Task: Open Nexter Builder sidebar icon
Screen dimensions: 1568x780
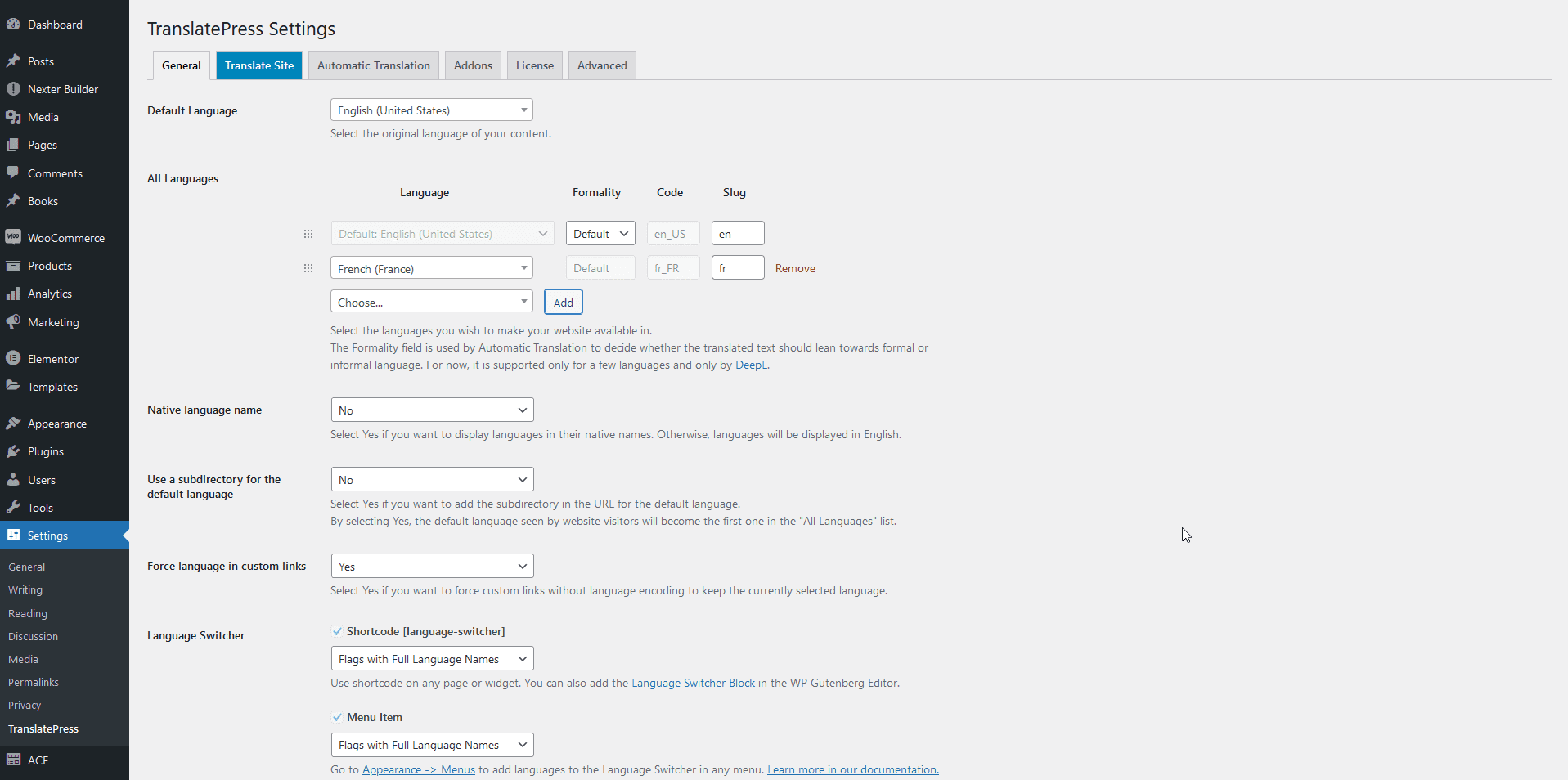Action: pos(13,89)
